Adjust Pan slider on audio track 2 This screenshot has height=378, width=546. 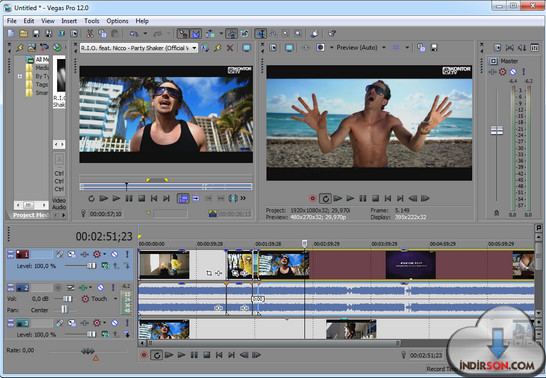coord(64,309)
